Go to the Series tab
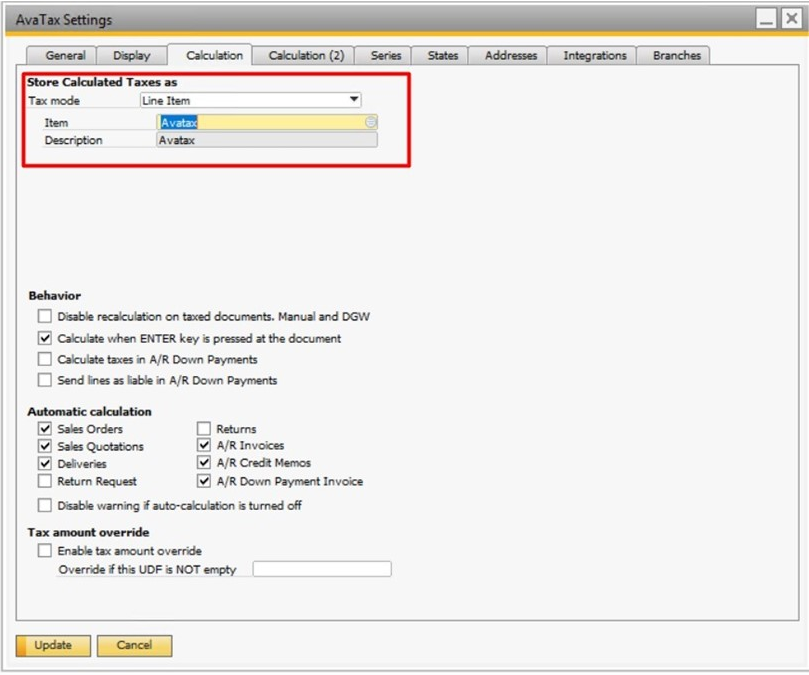 [x=383, y=55]
